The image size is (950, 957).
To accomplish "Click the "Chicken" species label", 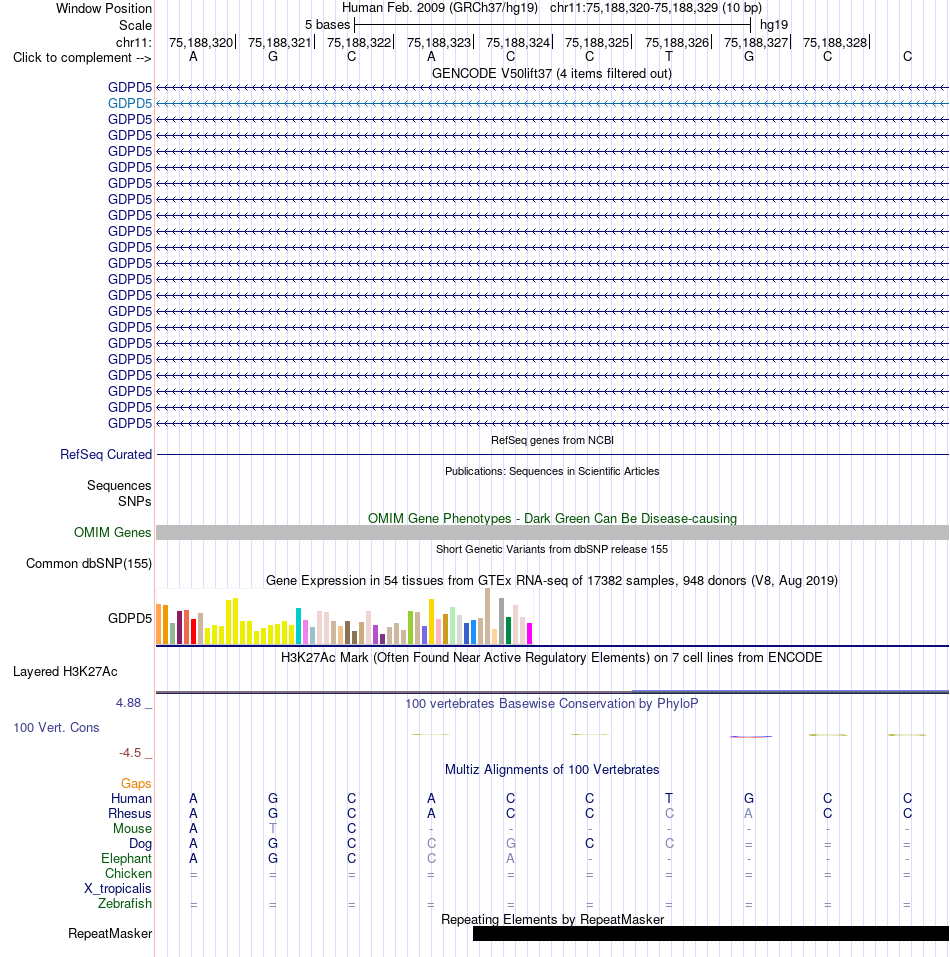I will click(128, 874).
